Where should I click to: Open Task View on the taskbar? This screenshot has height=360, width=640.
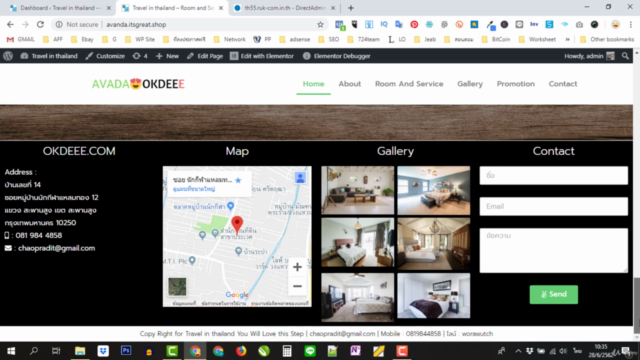point(56,351)
